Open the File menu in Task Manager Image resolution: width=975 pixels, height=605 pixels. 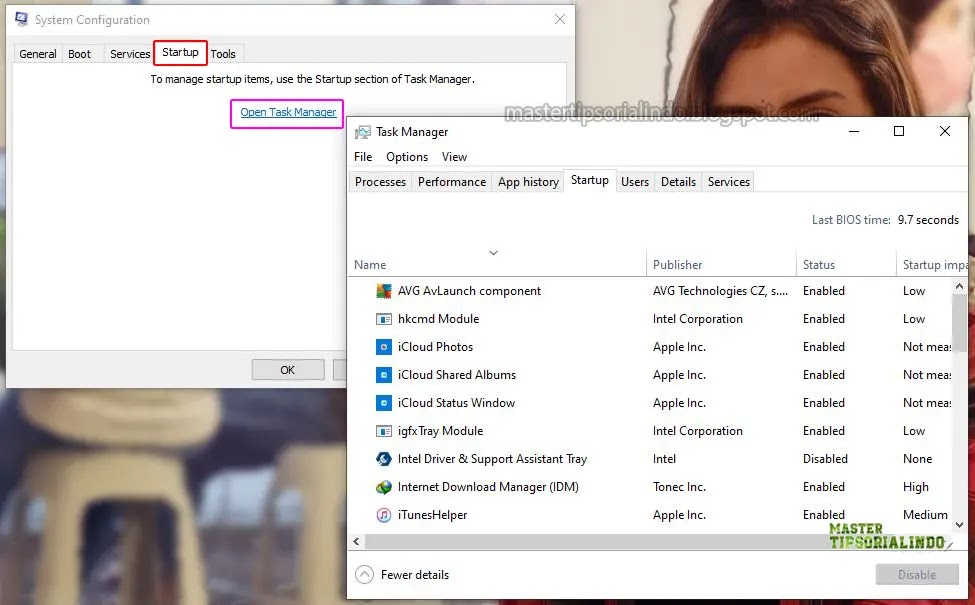pos(363,157)
